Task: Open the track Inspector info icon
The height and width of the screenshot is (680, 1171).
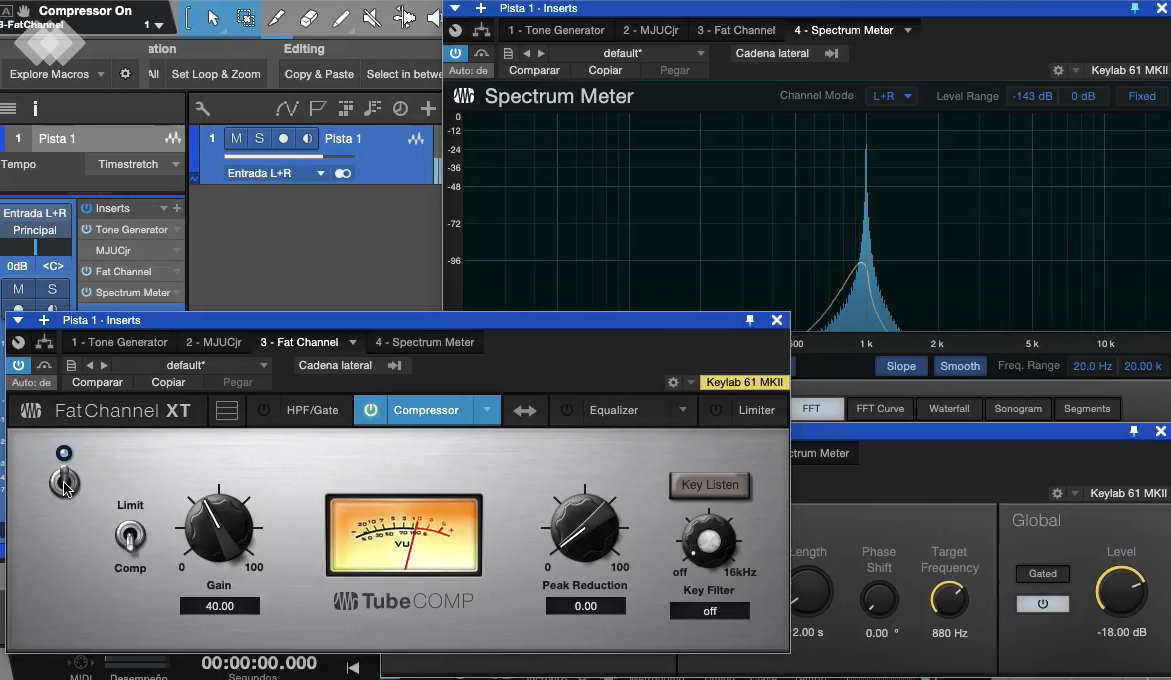Action: pos(35,109)
